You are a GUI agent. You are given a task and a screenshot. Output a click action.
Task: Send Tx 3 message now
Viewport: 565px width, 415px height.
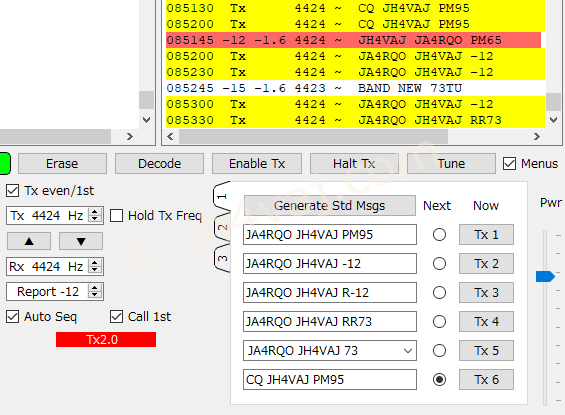point(486,293)
